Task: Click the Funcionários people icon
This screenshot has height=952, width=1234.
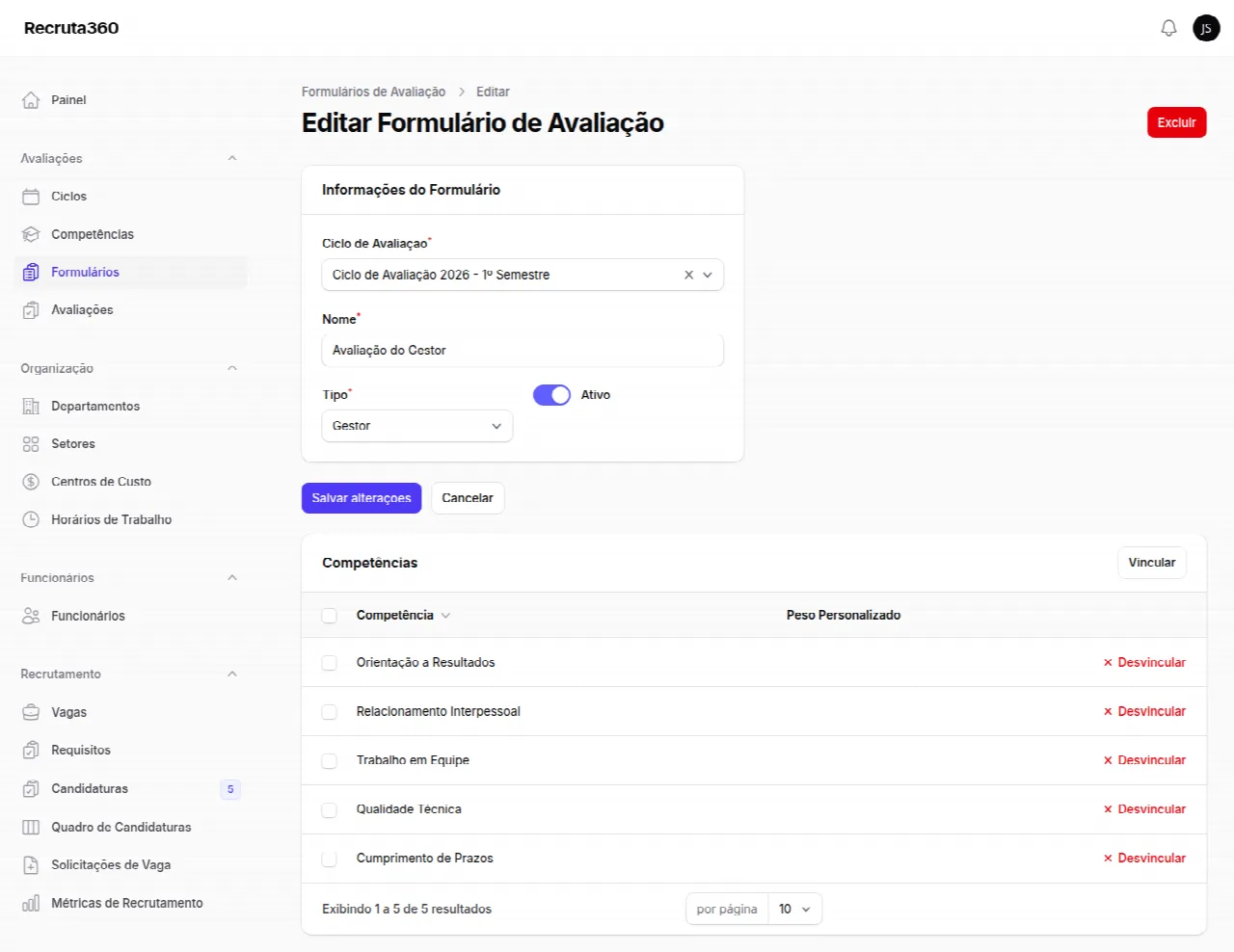Action: pos(31,616)
